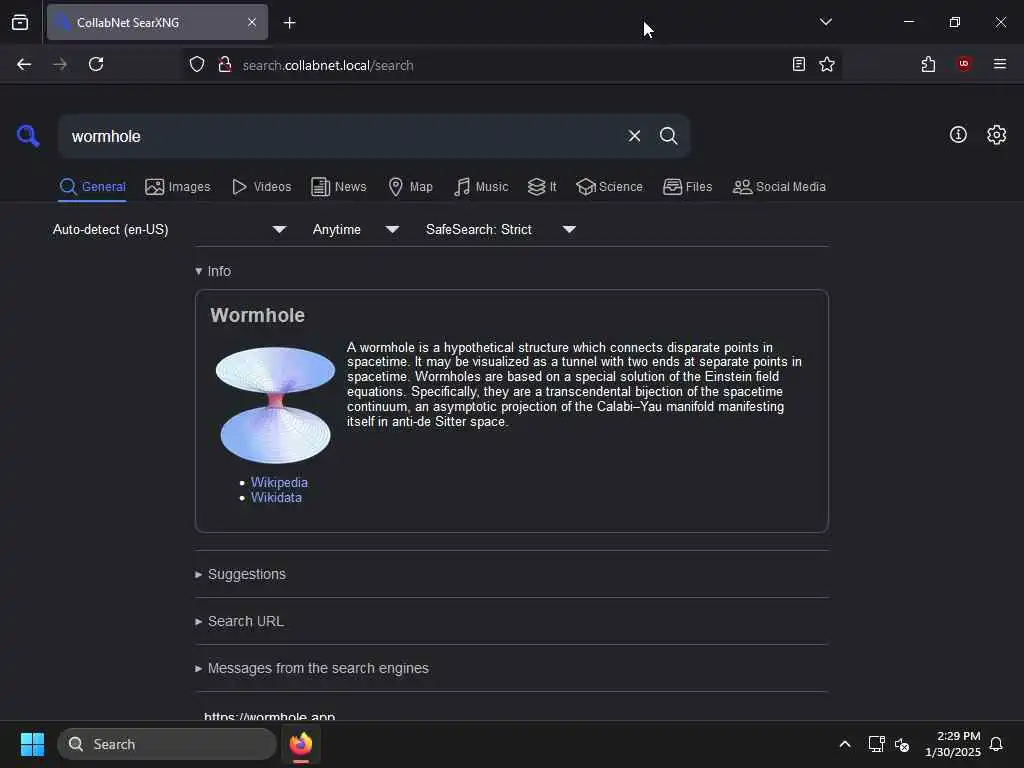Reload the current page
The height and width of the screenshot is (768, 1024).
click(x=96, y=65)
